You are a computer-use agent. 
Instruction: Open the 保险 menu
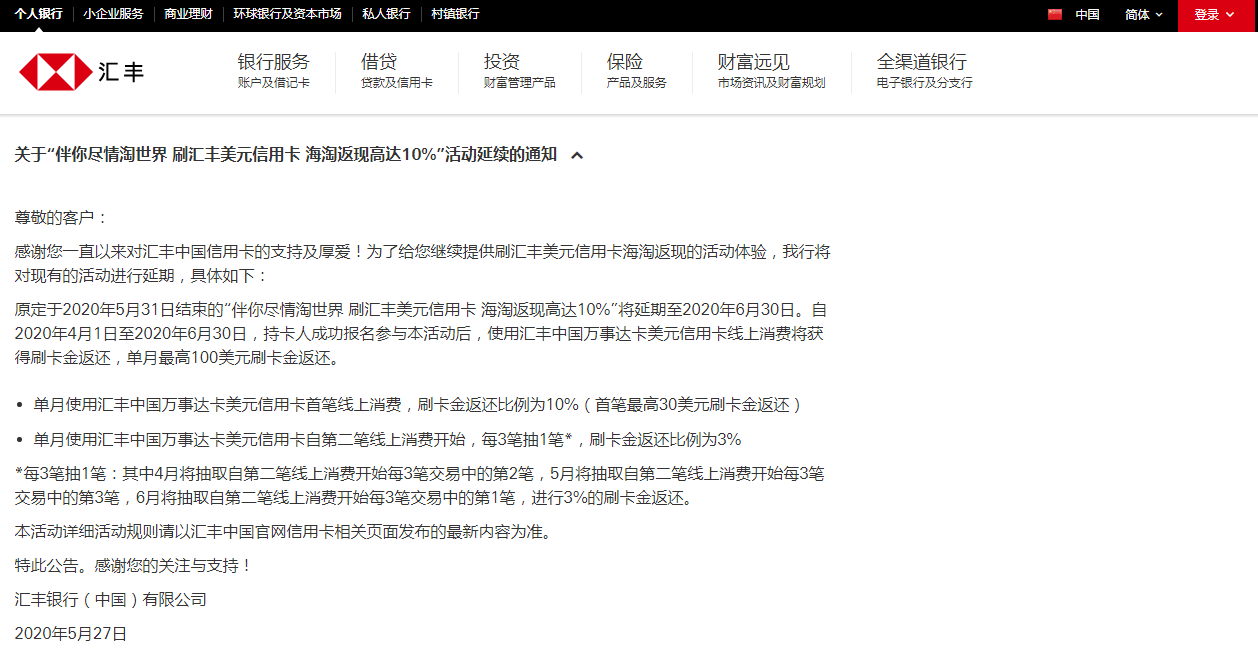coord(636,70)
